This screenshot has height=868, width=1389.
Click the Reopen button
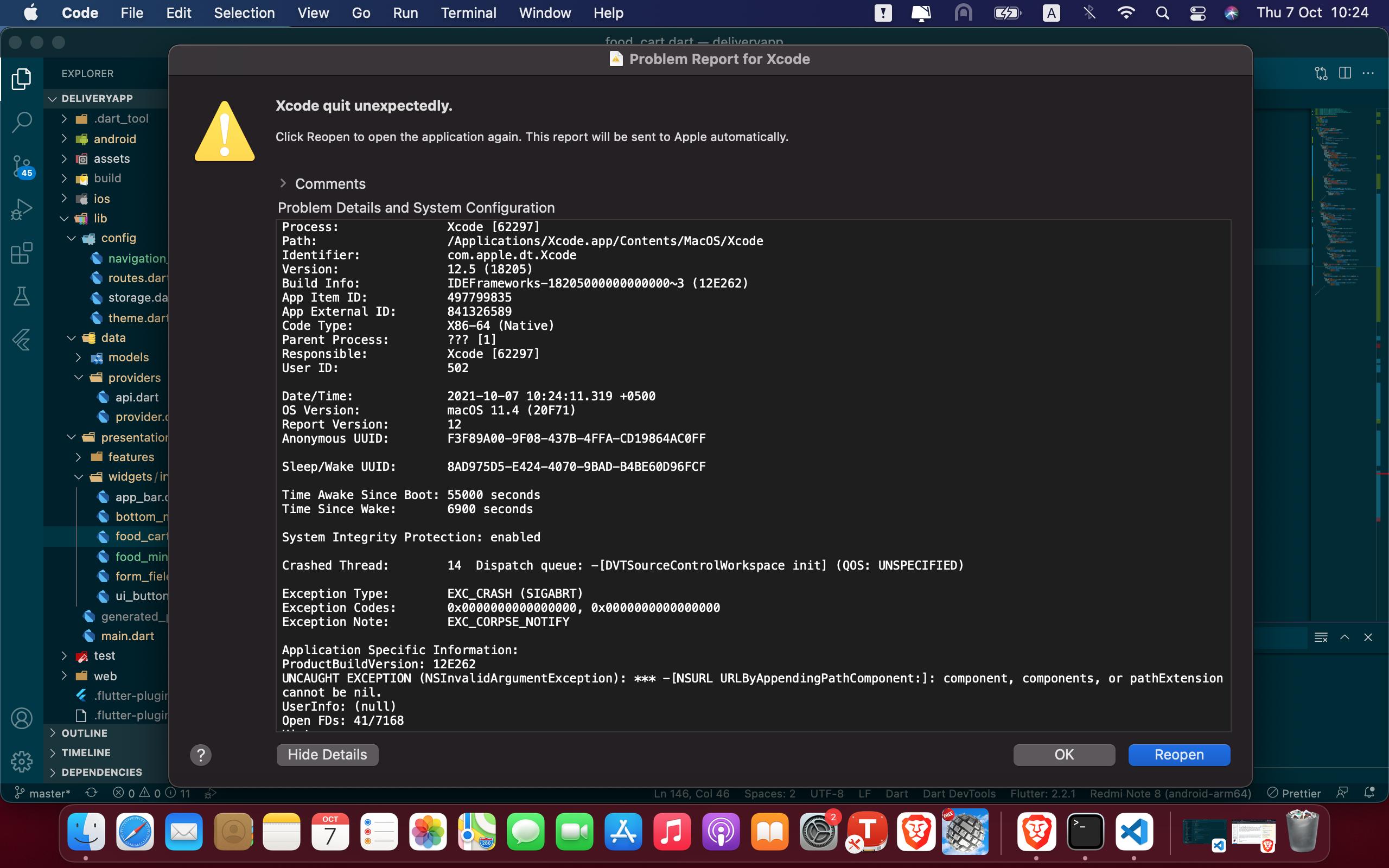(x=1179, y=754)
